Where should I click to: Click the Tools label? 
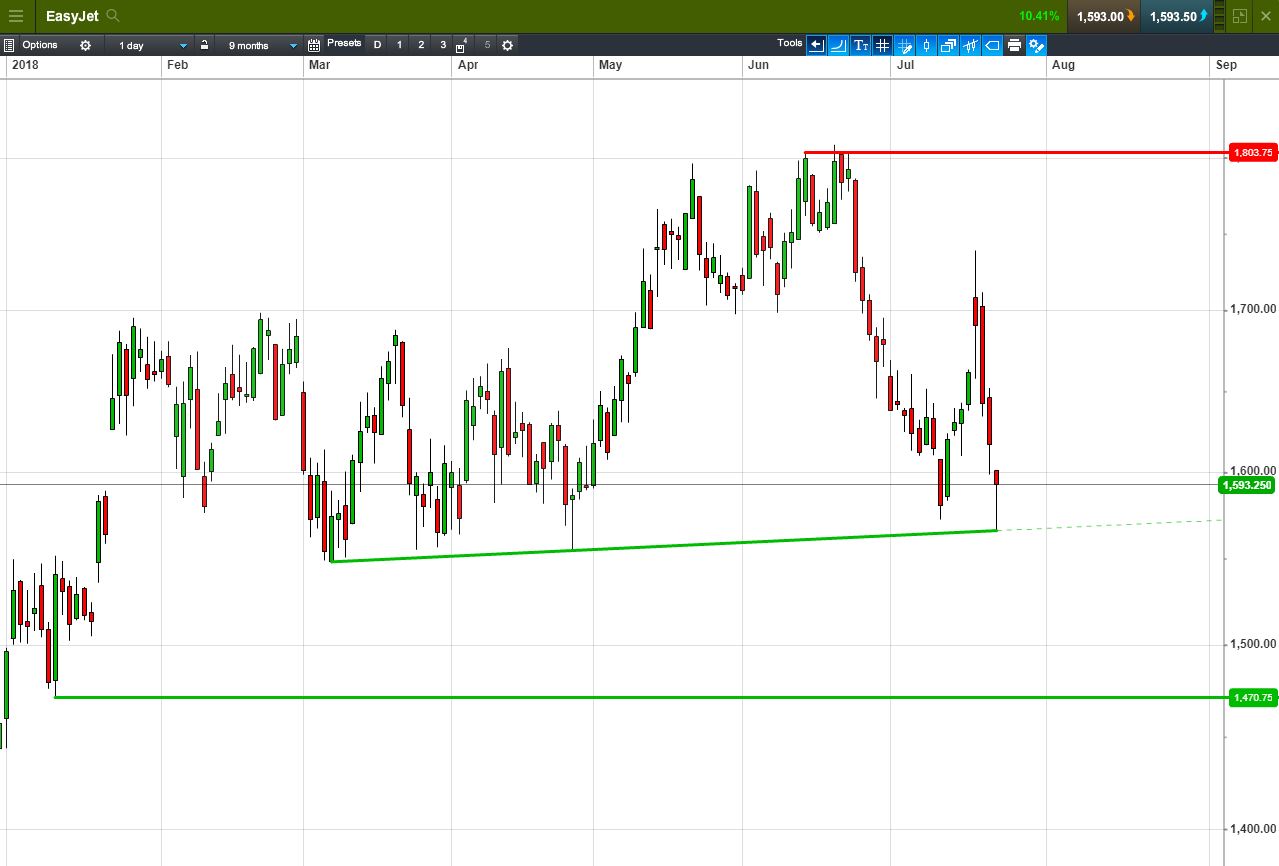(790, 43)
